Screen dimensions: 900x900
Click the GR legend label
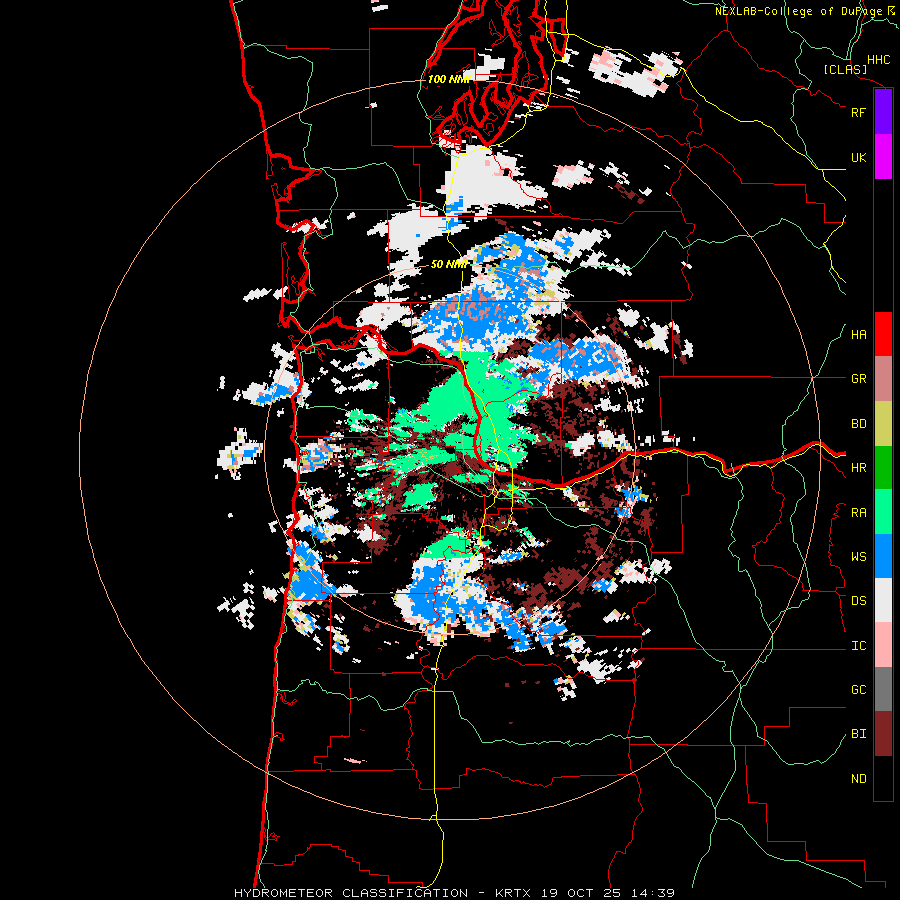[858, 379]
